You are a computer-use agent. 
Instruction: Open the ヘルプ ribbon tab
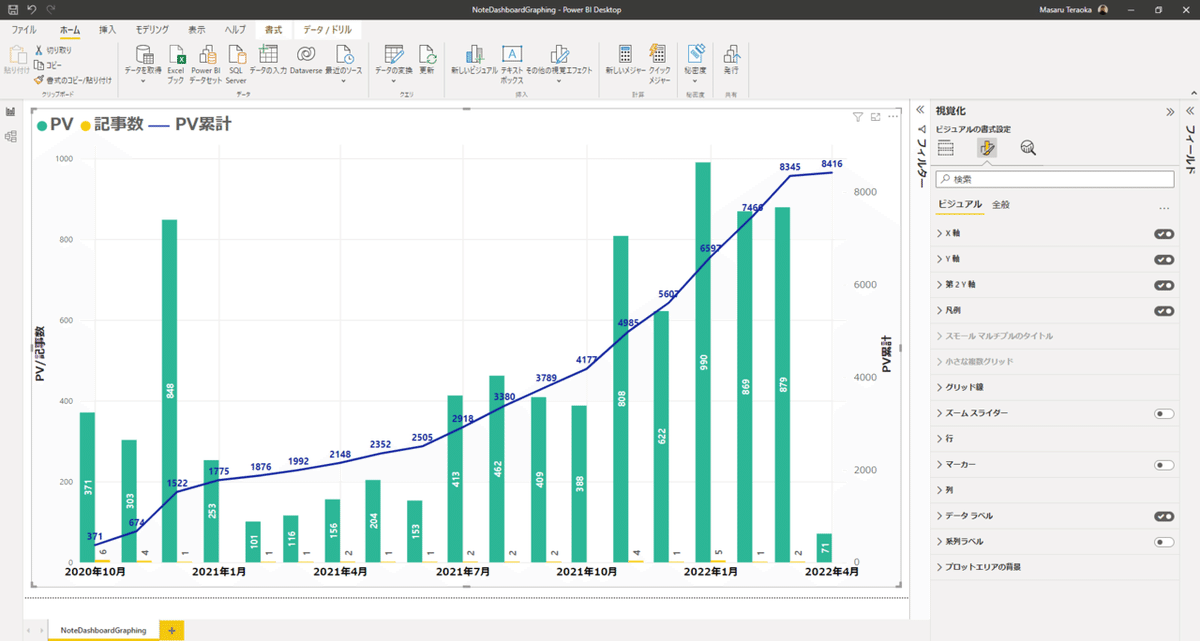click(235, 30)
